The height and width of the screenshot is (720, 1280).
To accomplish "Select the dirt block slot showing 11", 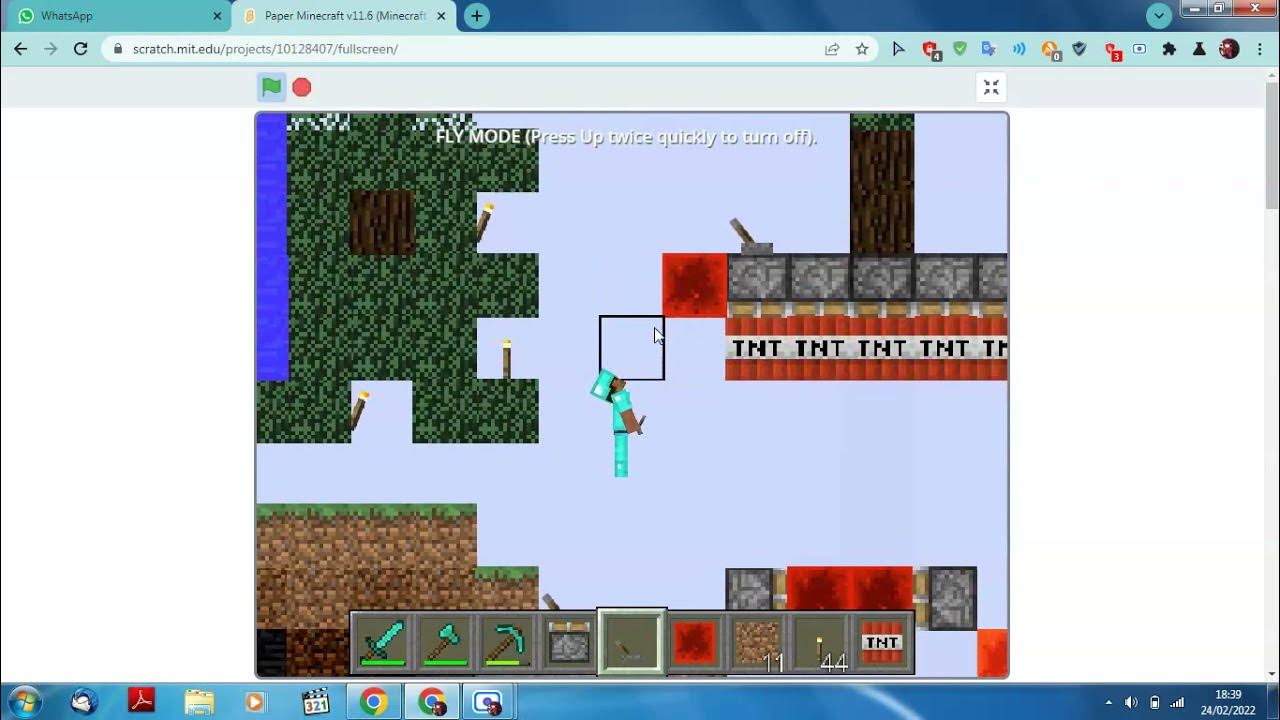I will tap(757, 643).
